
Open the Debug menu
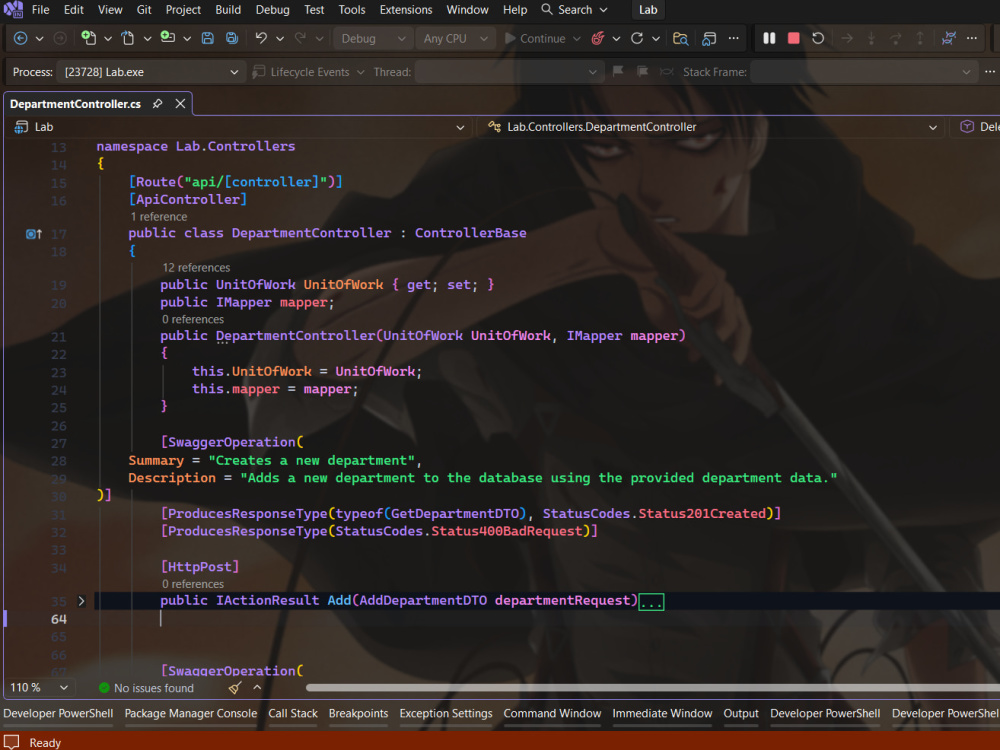(272, 10)
